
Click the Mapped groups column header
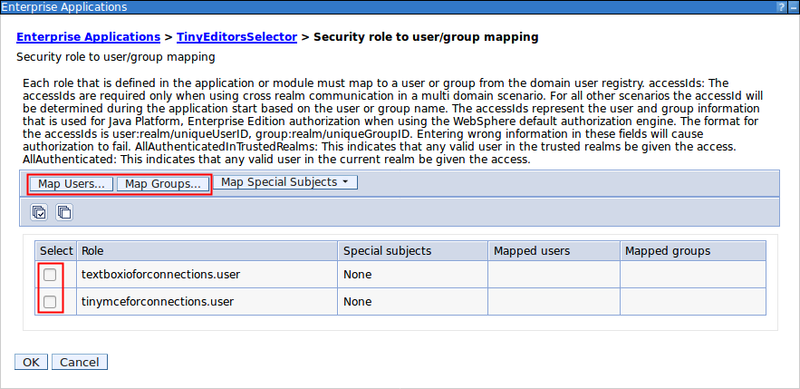coord(693,251)
